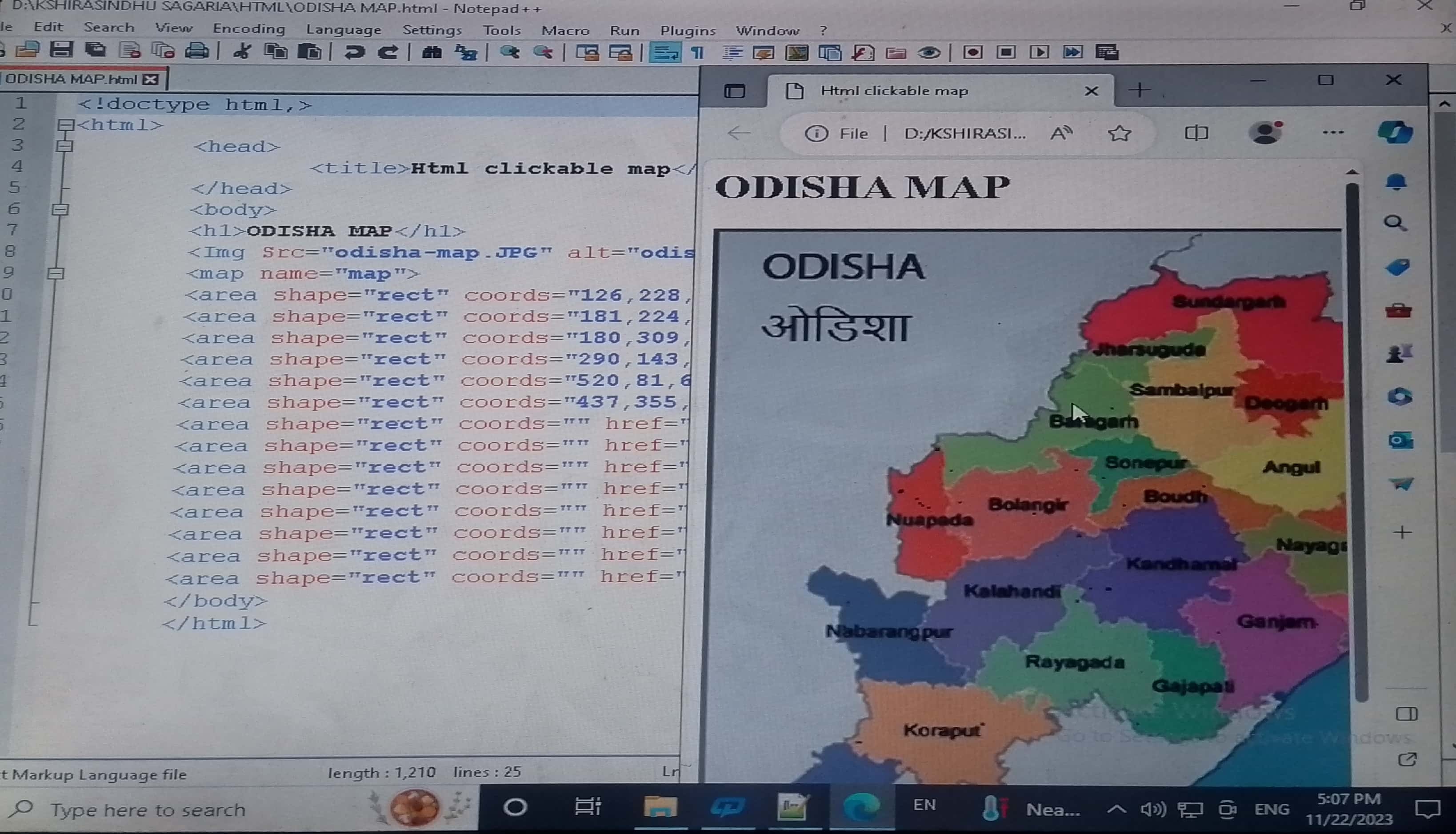Click the Cut scissors icon
Screen dimensions: 1456x834
click(x=242, y=52)
